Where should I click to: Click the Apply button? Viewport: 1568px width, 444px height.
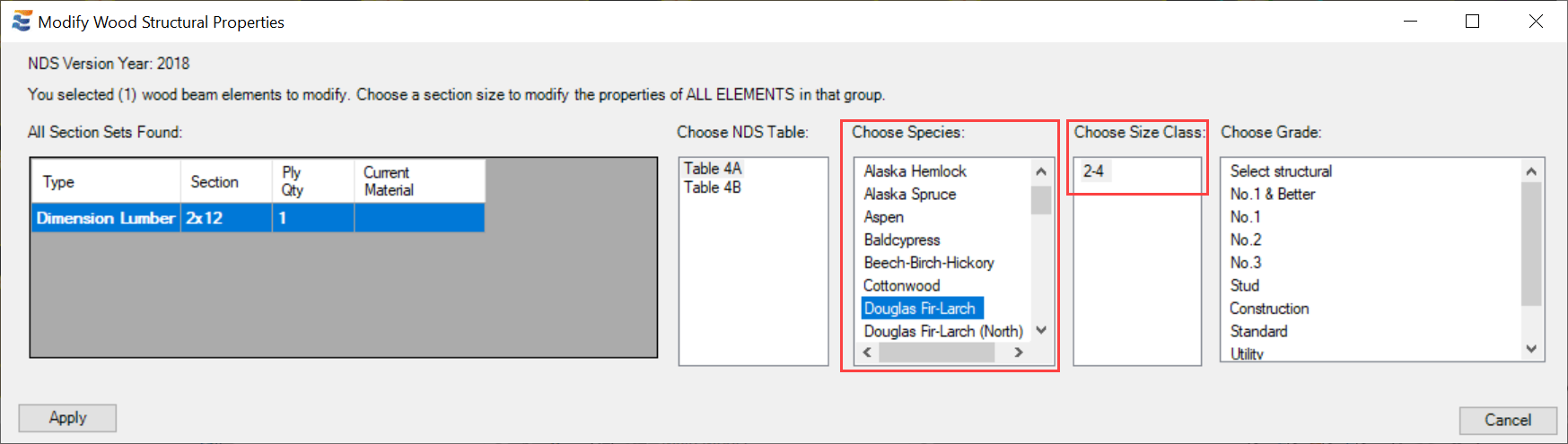(67, 418)
